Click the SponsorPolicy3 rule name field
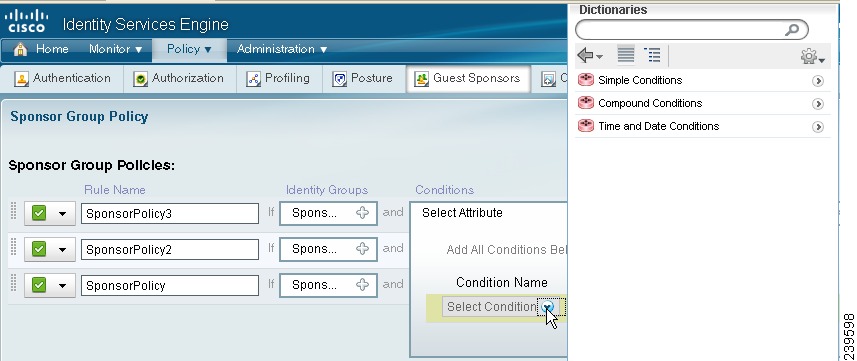This screenshot has width=857, height=361. coord(170,214)
